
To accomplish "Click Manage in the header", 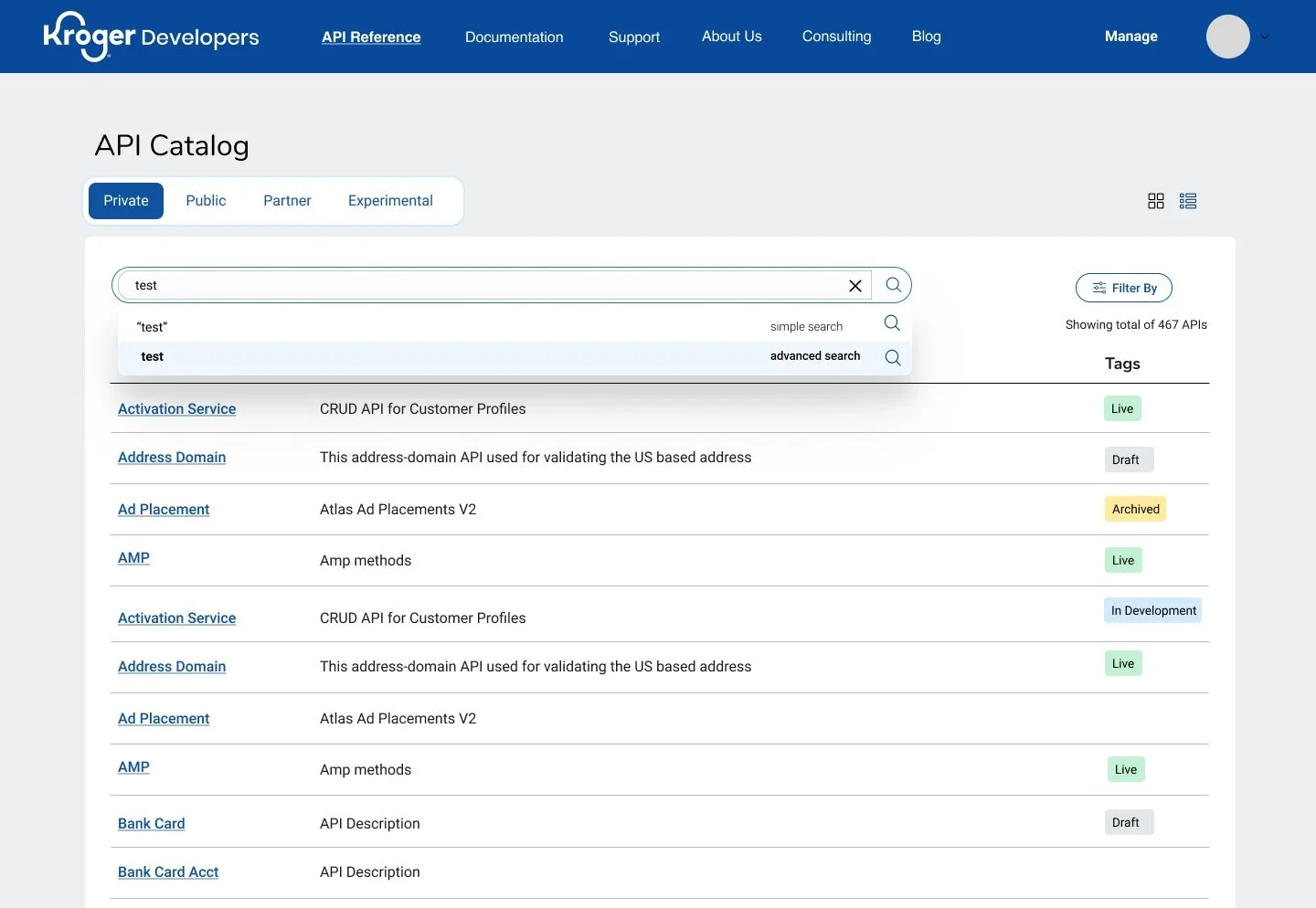I will click(1131, 37).
